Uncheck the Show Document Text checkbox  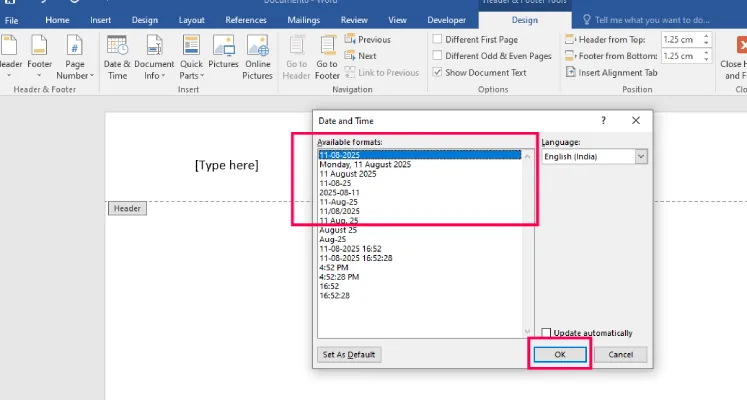coord(437,72)
